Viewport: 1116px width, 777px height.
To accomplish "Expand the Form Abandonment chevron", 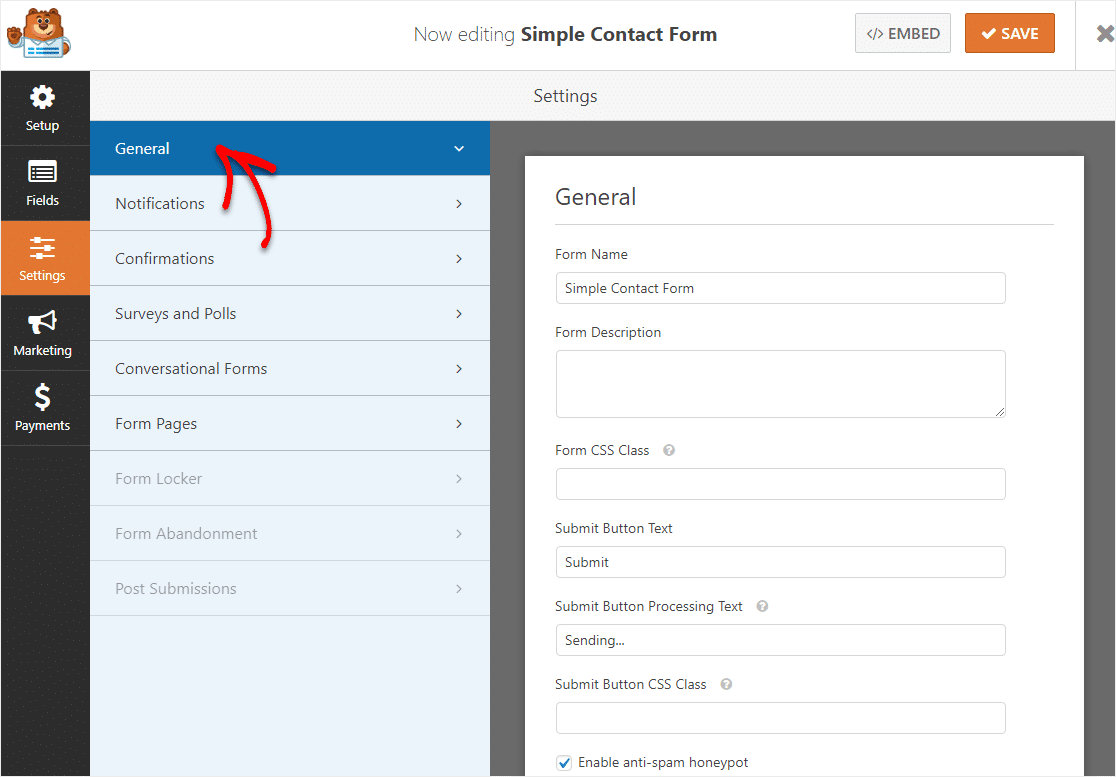I will click(459, 534).
